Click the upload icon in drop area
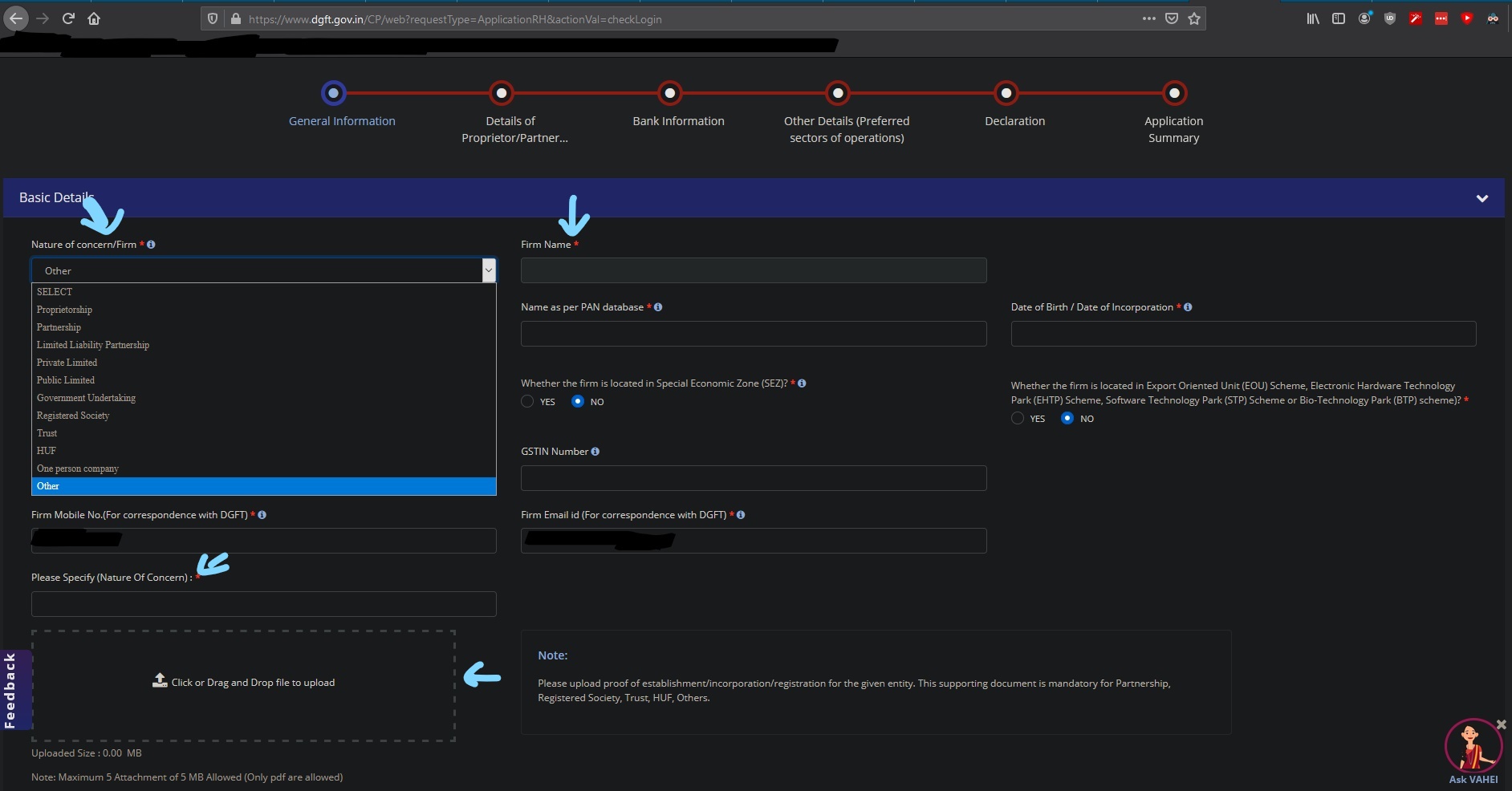 pyautogui.click(x=160, y=681)
